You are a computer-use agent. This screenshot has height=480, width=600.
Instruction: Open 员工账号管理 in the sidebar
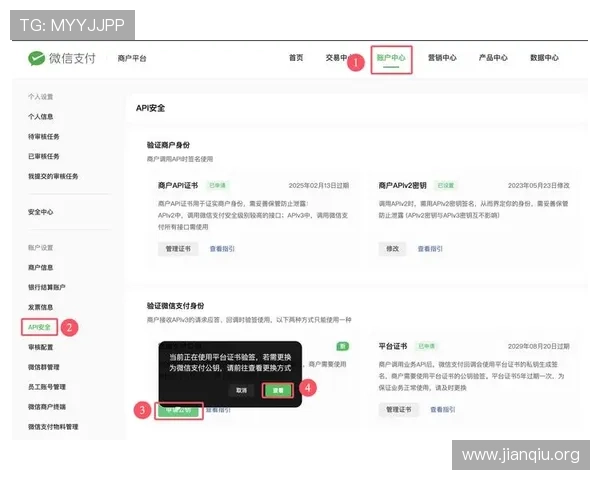[x=47, y=387]
